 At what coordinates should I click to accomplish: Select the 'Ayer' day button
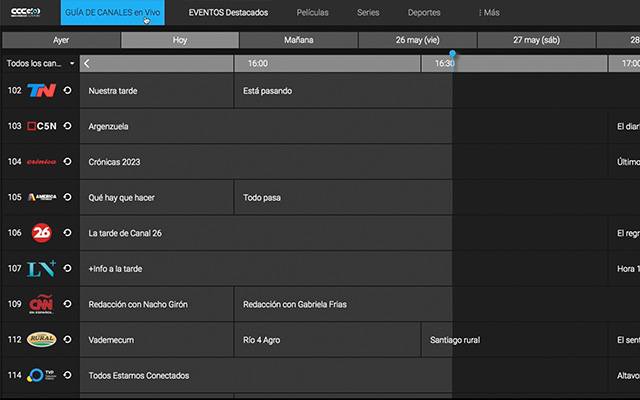pyautogui.click(x=61, y=40)
